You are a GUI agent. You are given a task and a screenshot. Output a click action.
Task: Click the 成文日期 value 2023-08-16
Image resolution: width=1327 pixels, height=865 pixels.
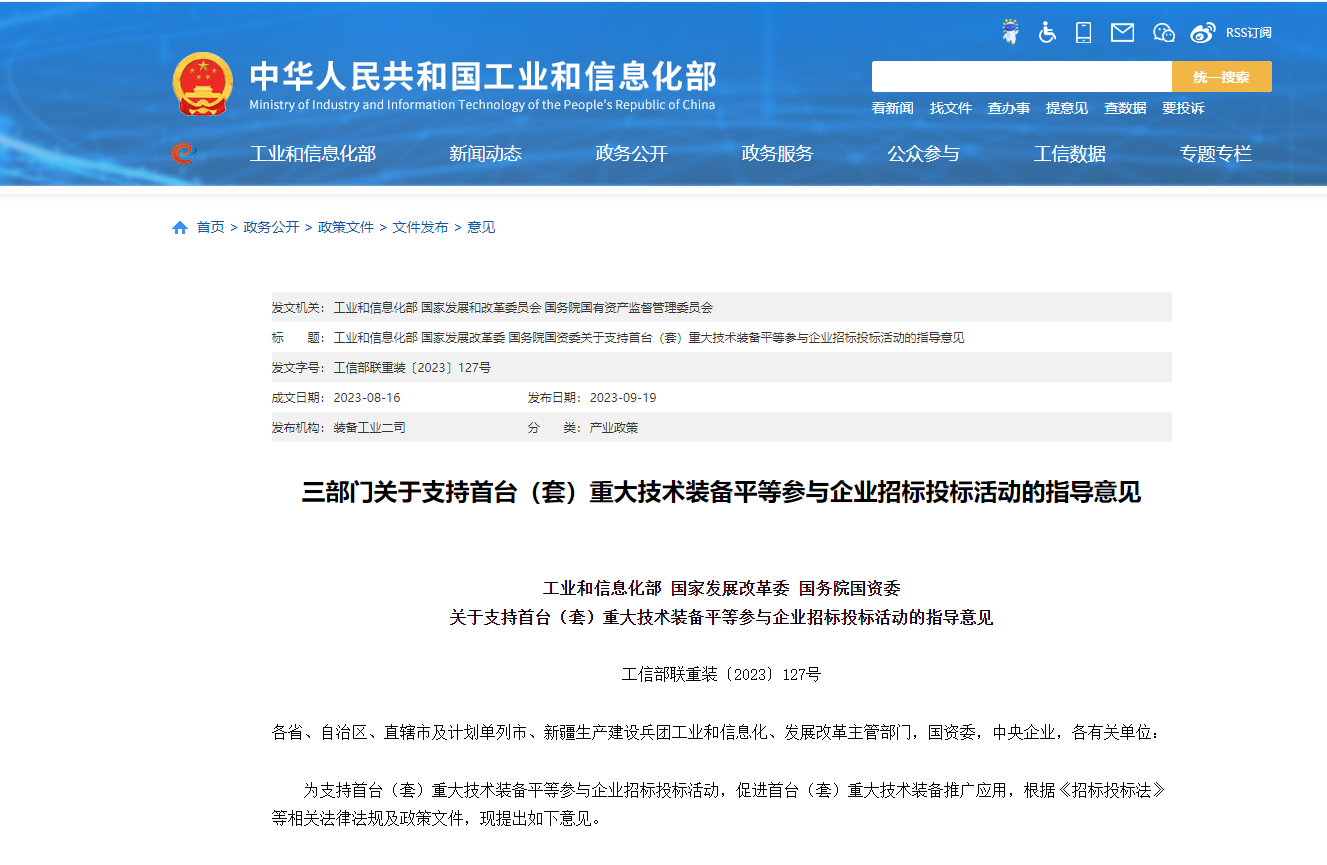pyautogui.click(x=367, y=398)
